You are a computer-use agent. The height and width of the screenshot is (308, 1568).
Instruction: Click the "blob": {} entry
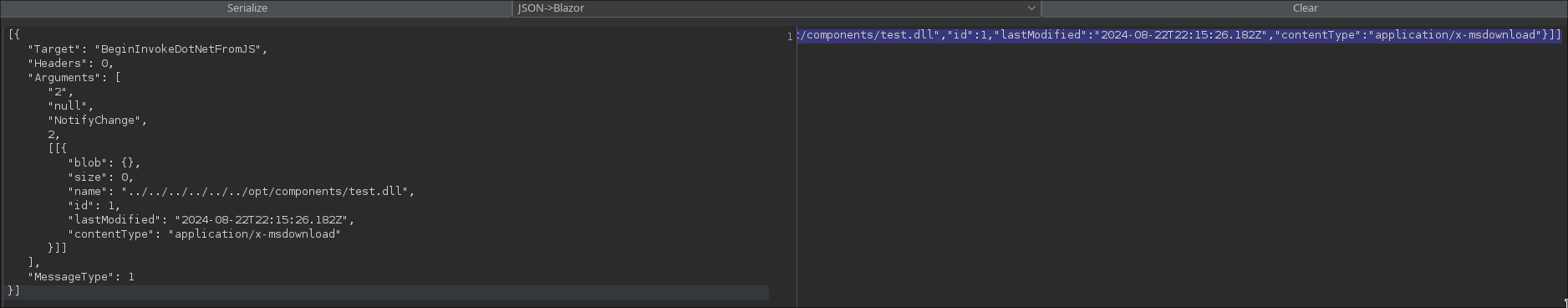(104, 162)
